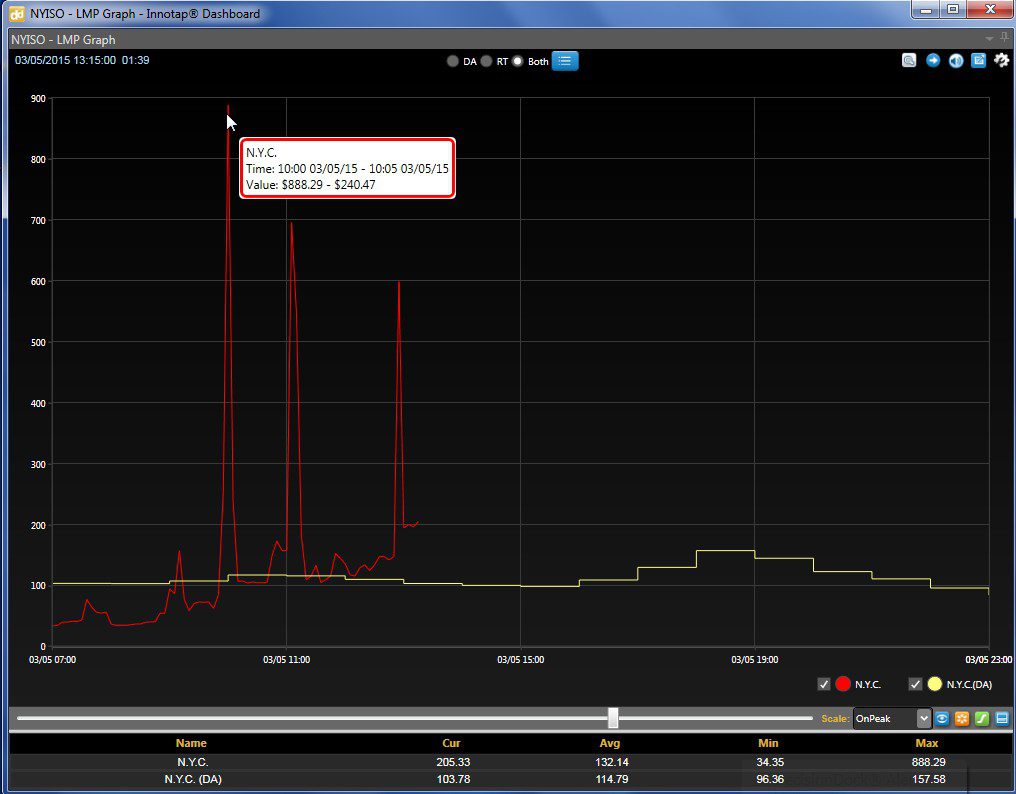The image size is (1016, 794).
Task: Select the DA radio button
Action: pyautogui.click(x=452, y=62)
